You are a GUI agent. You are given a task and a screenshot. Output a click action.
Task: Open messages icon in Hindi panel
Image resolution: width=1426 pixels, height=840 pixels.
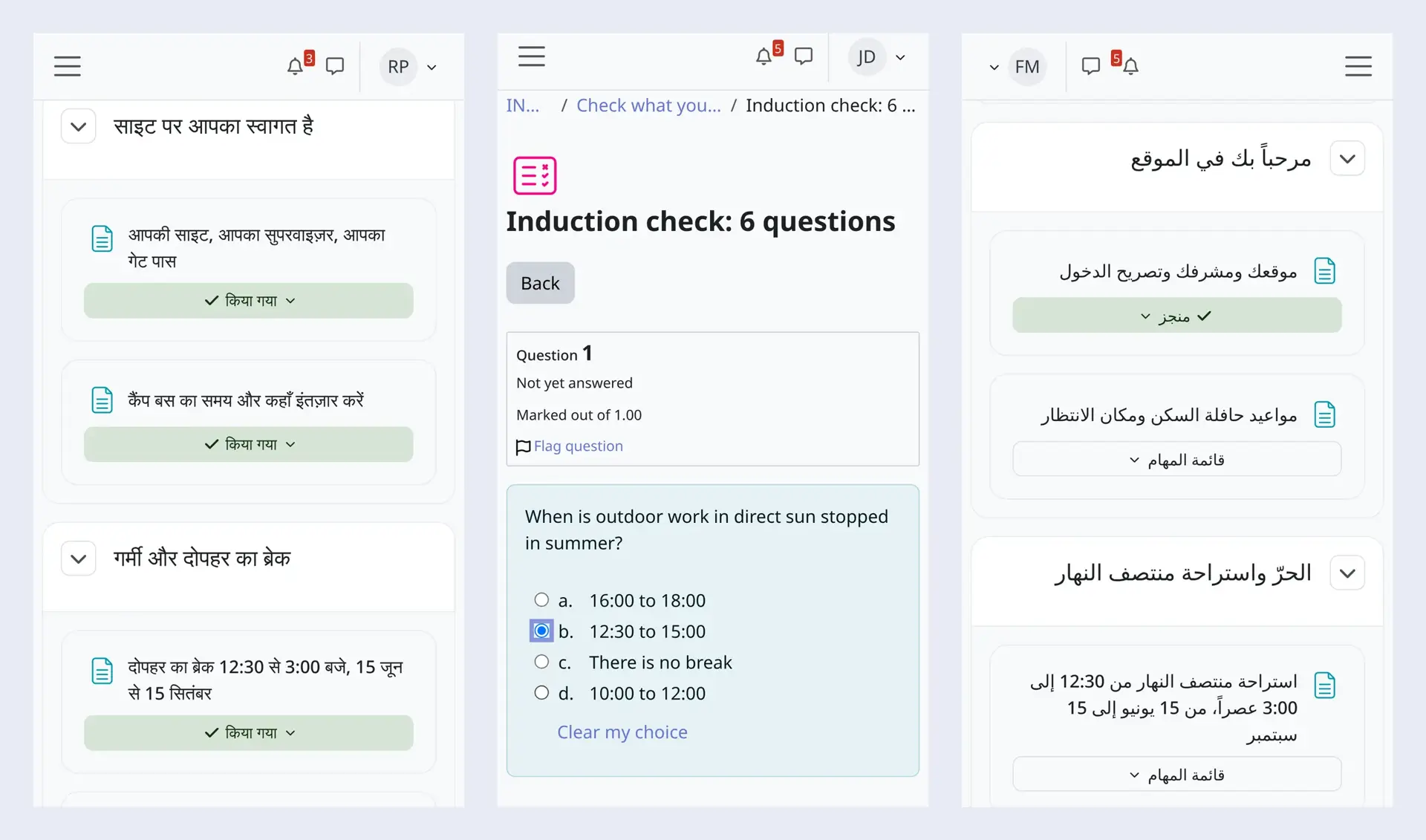point(335,66)
